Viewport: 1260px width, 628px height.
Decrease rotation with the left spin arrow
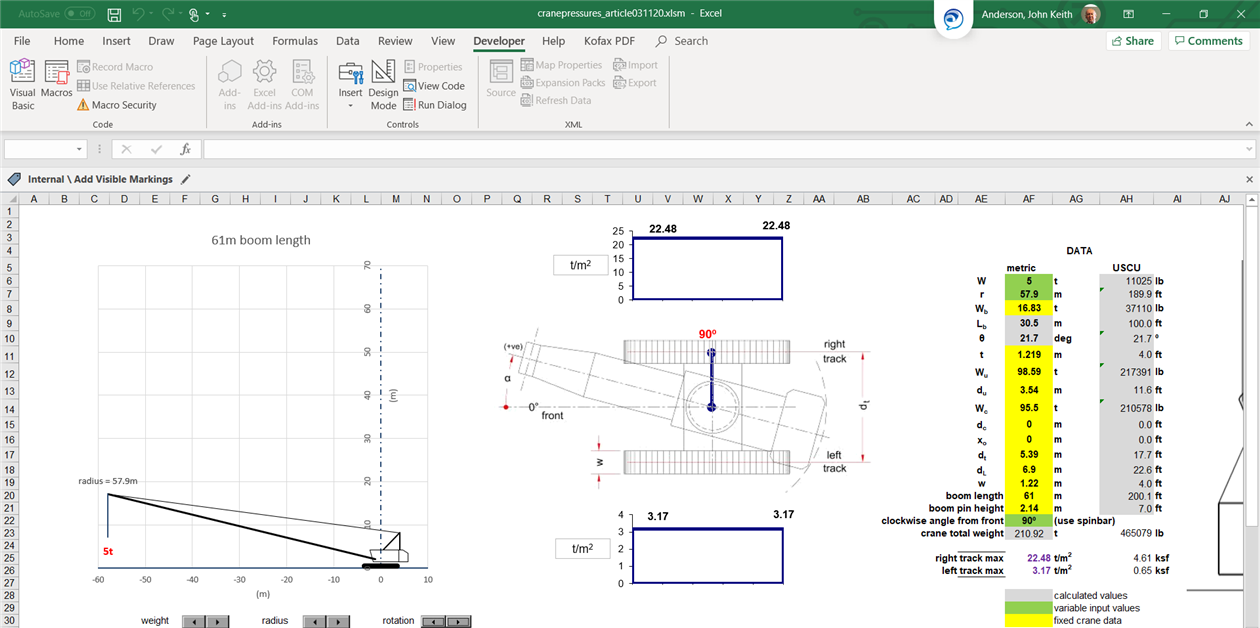pos(433,621)
